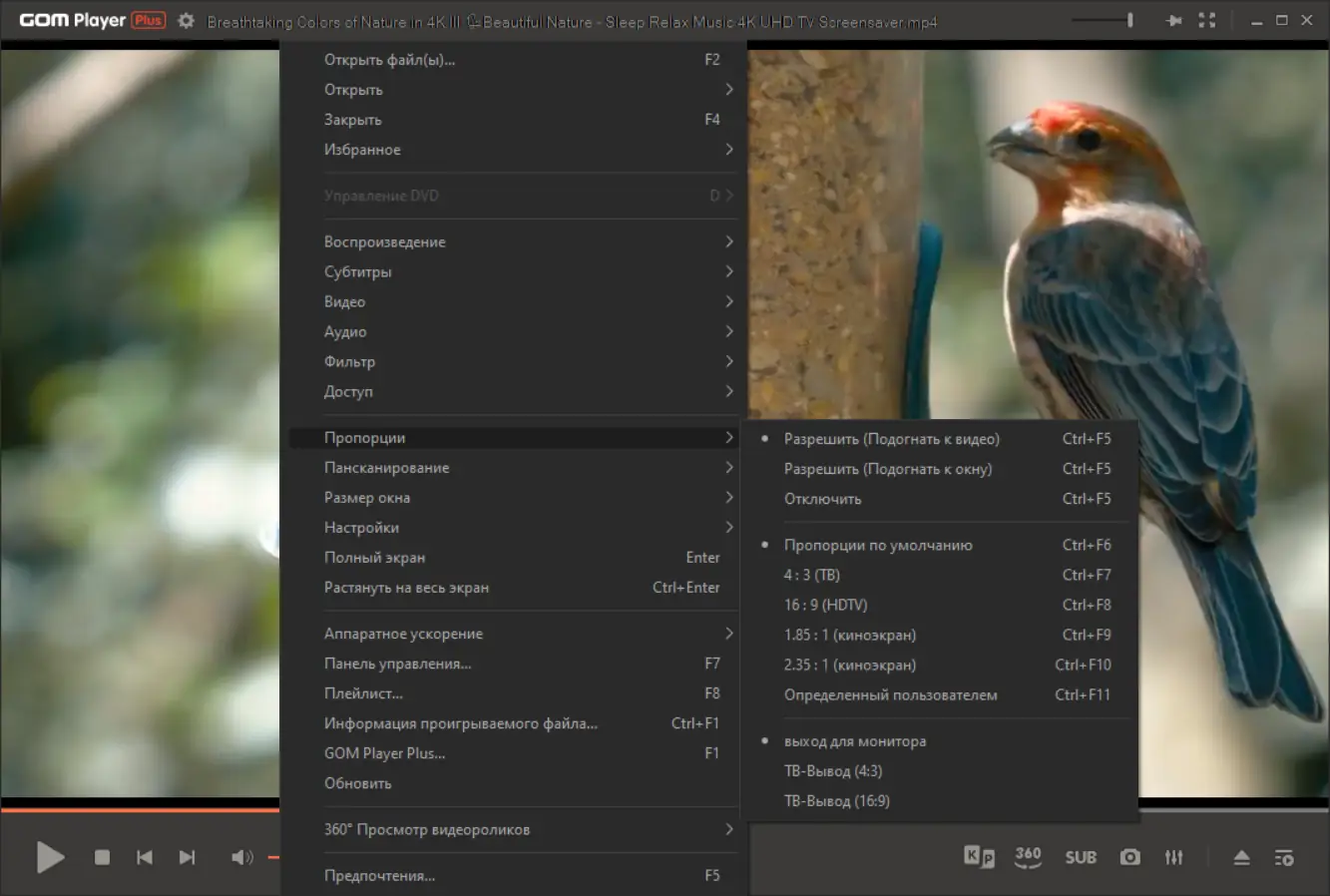Click the Play button
1330x896 pixels.
(50, 857)
